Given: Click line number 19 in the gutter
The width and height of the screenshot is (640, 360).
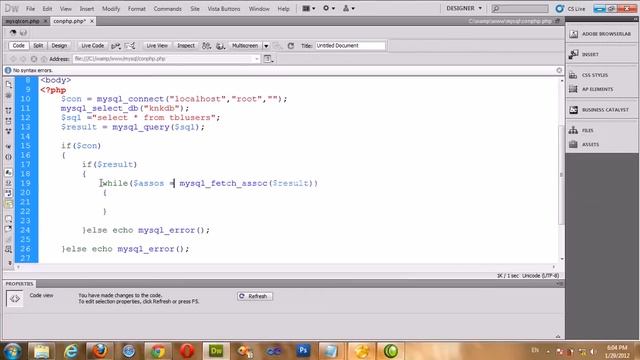Looking at the screenshot, I should point(25,183).
